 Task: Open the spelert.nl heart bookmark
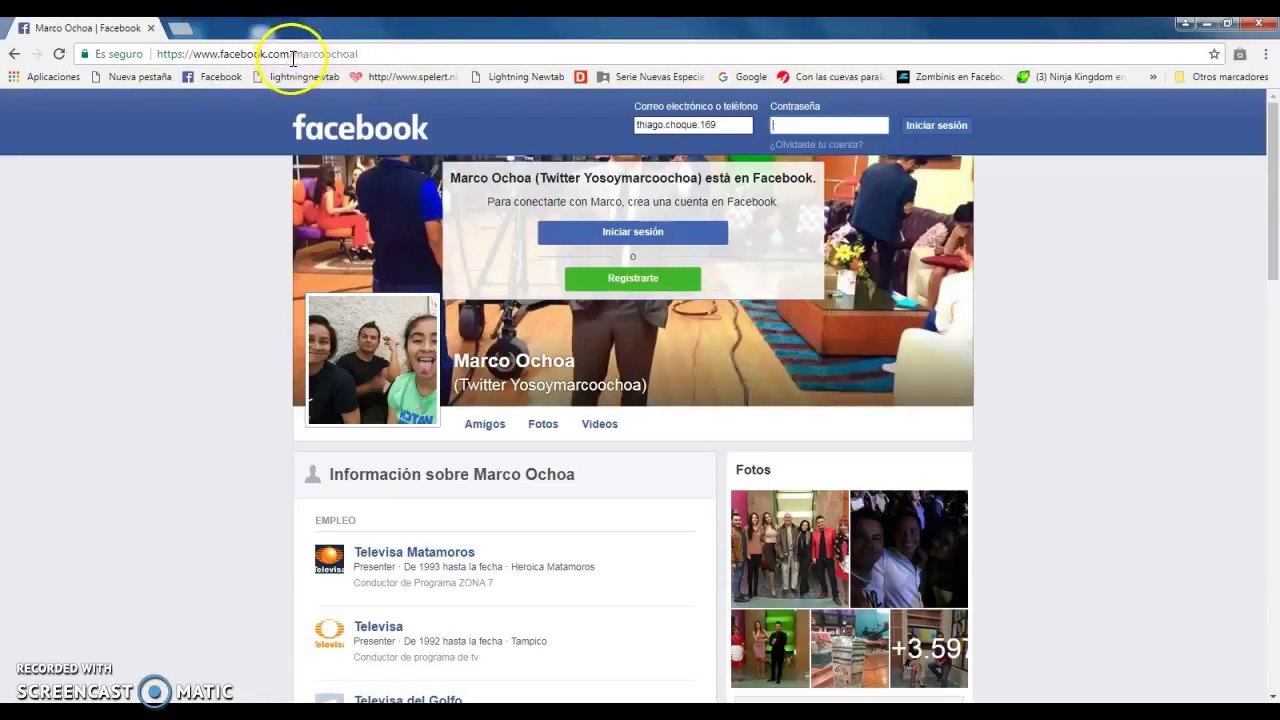(x=403, y=77)
